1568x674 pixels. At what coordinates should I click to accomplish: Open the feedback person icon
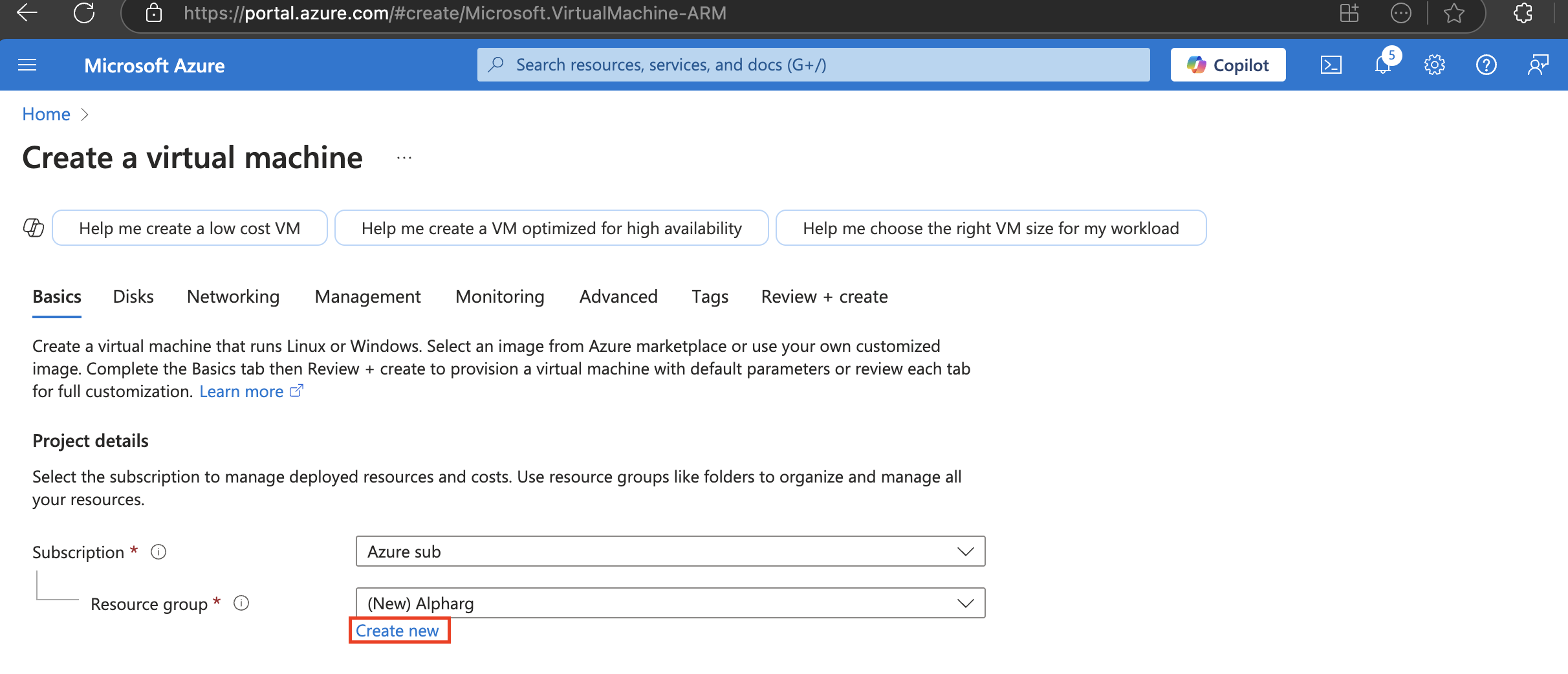click(1538, 65)
